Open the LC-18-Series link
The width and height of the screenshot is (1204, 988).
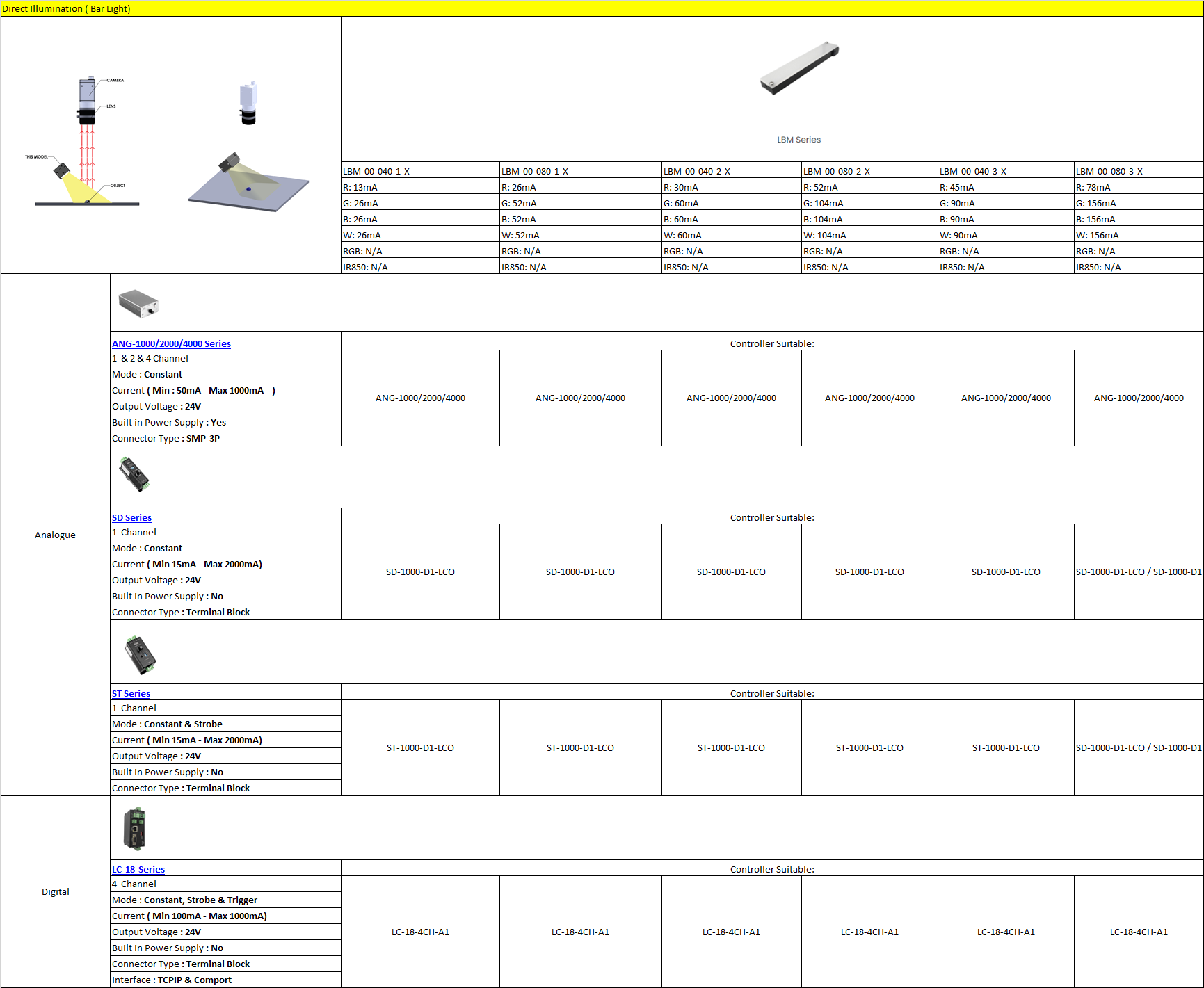click(138, 869)
